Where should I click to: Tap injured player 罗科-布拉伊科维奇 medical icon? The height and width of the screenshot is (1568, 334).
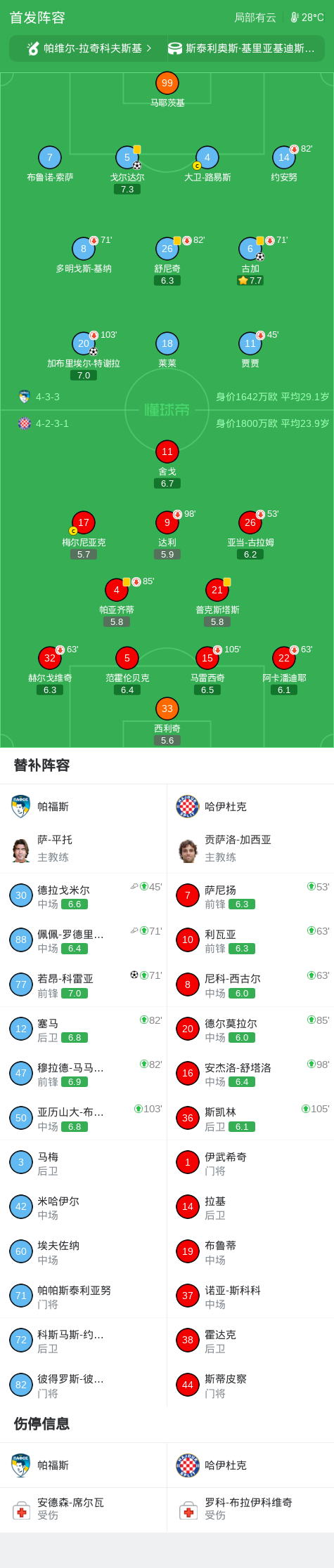[188, 1510]
